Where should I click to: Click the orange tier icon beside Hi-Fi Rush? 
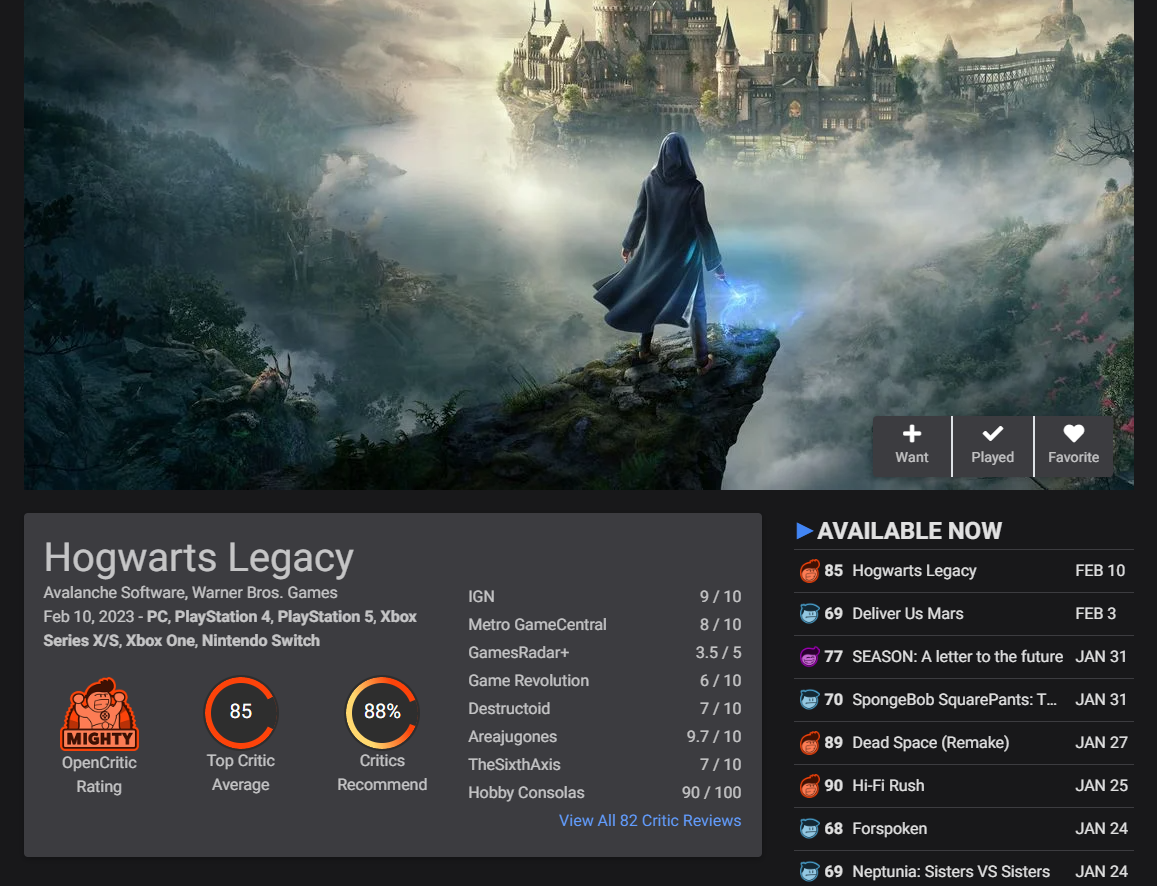point(809,786)
